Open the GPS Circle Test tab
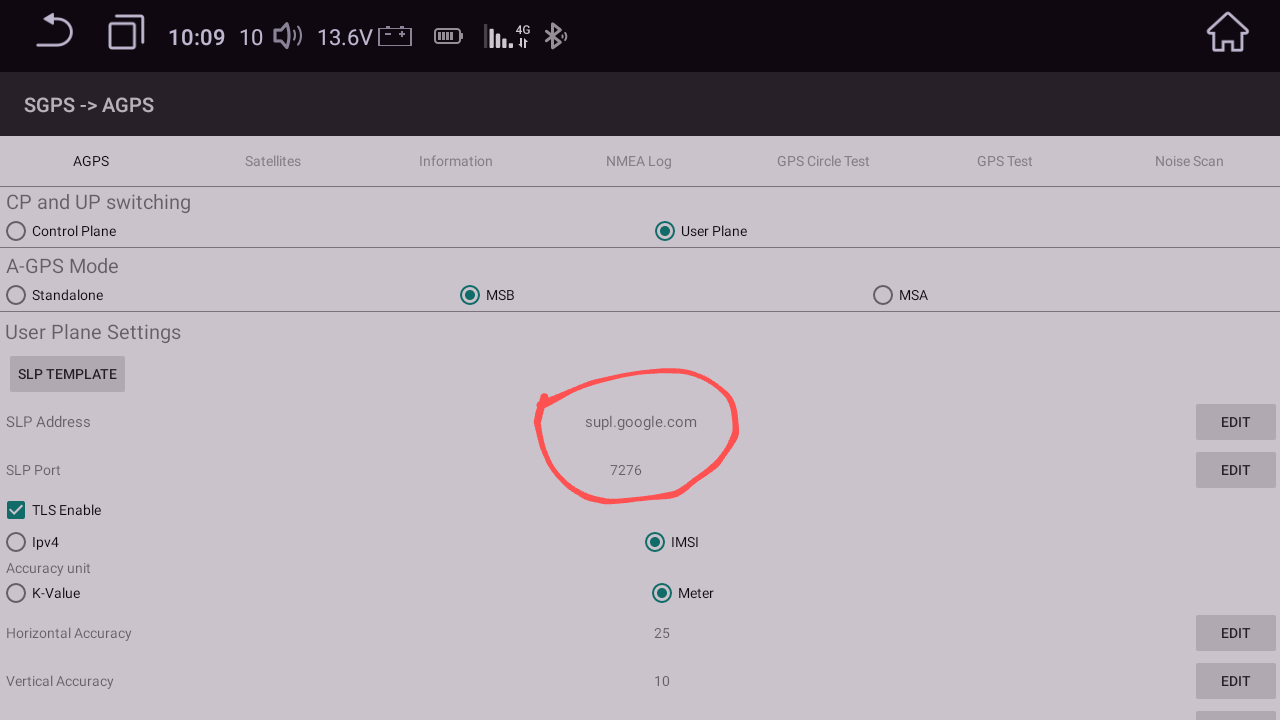This screenshot has height=720, width=1280. pos(823,161)
